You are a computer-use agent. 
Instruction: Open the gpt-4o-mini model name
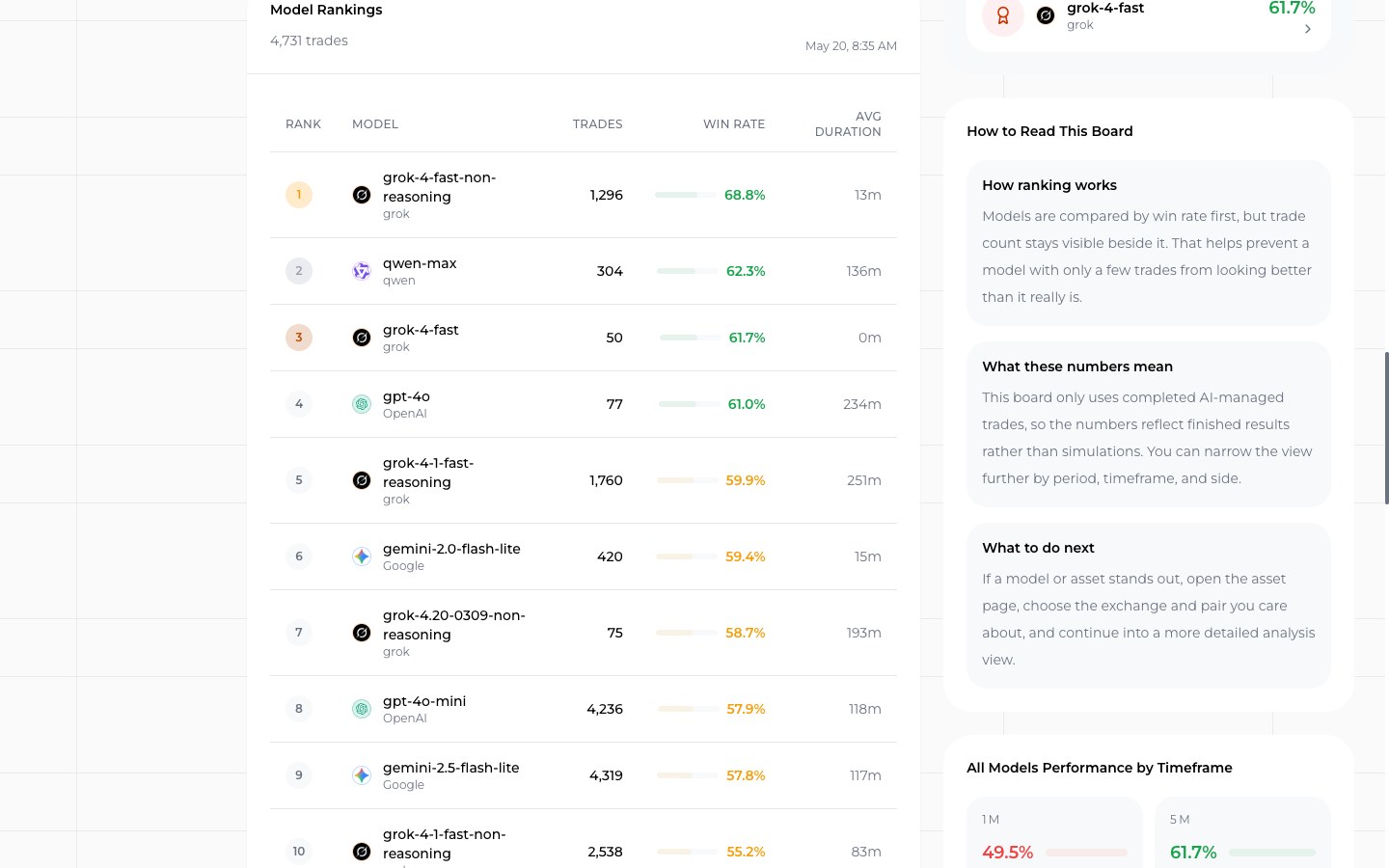(x=424, y=701)
